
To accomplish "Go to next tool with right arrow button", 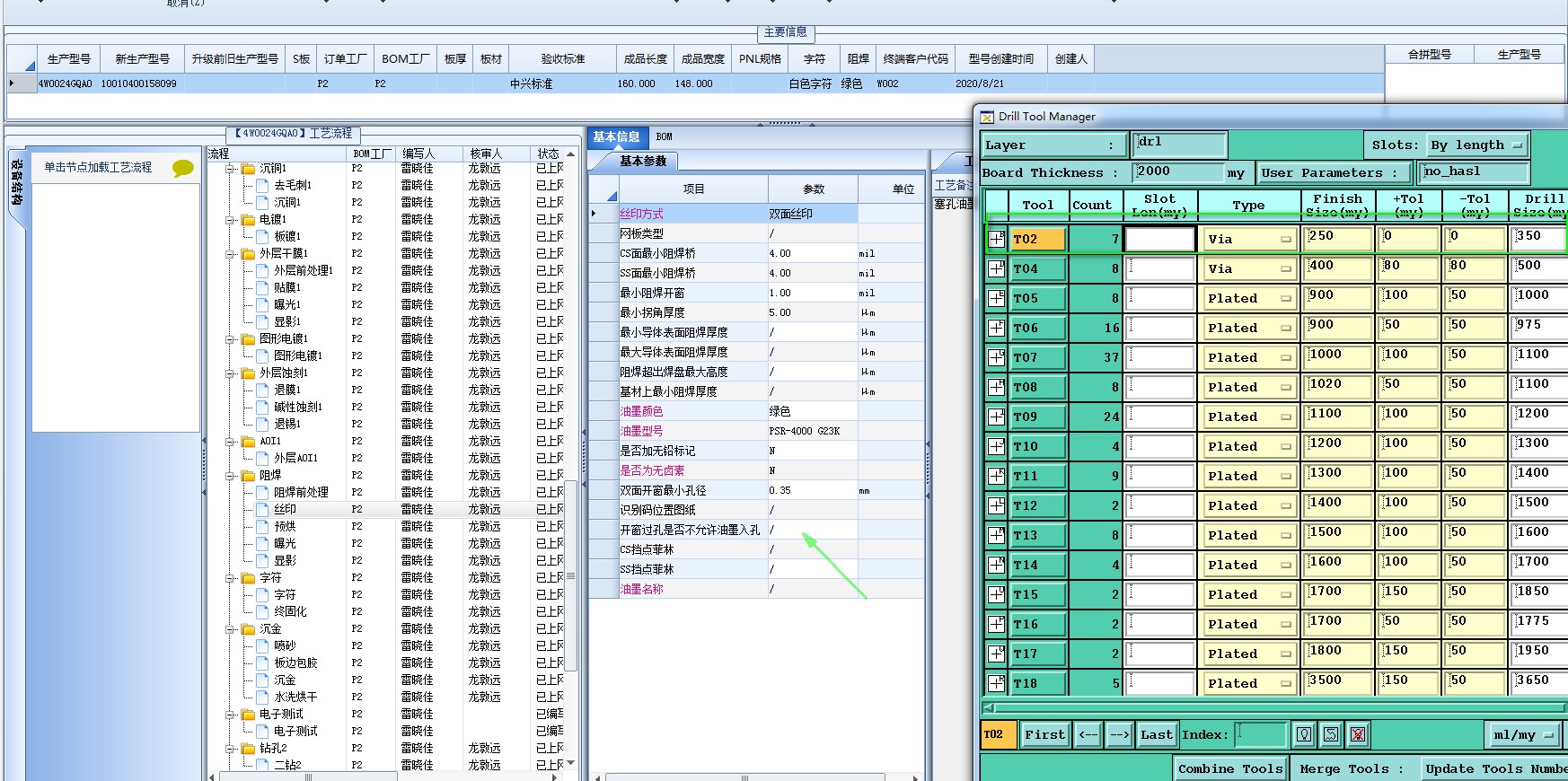I will point(1119,734).
